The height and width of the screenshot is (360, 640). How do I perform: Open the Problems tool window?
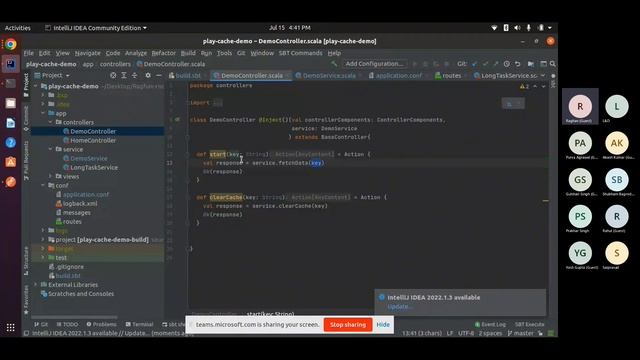[101, 324]
